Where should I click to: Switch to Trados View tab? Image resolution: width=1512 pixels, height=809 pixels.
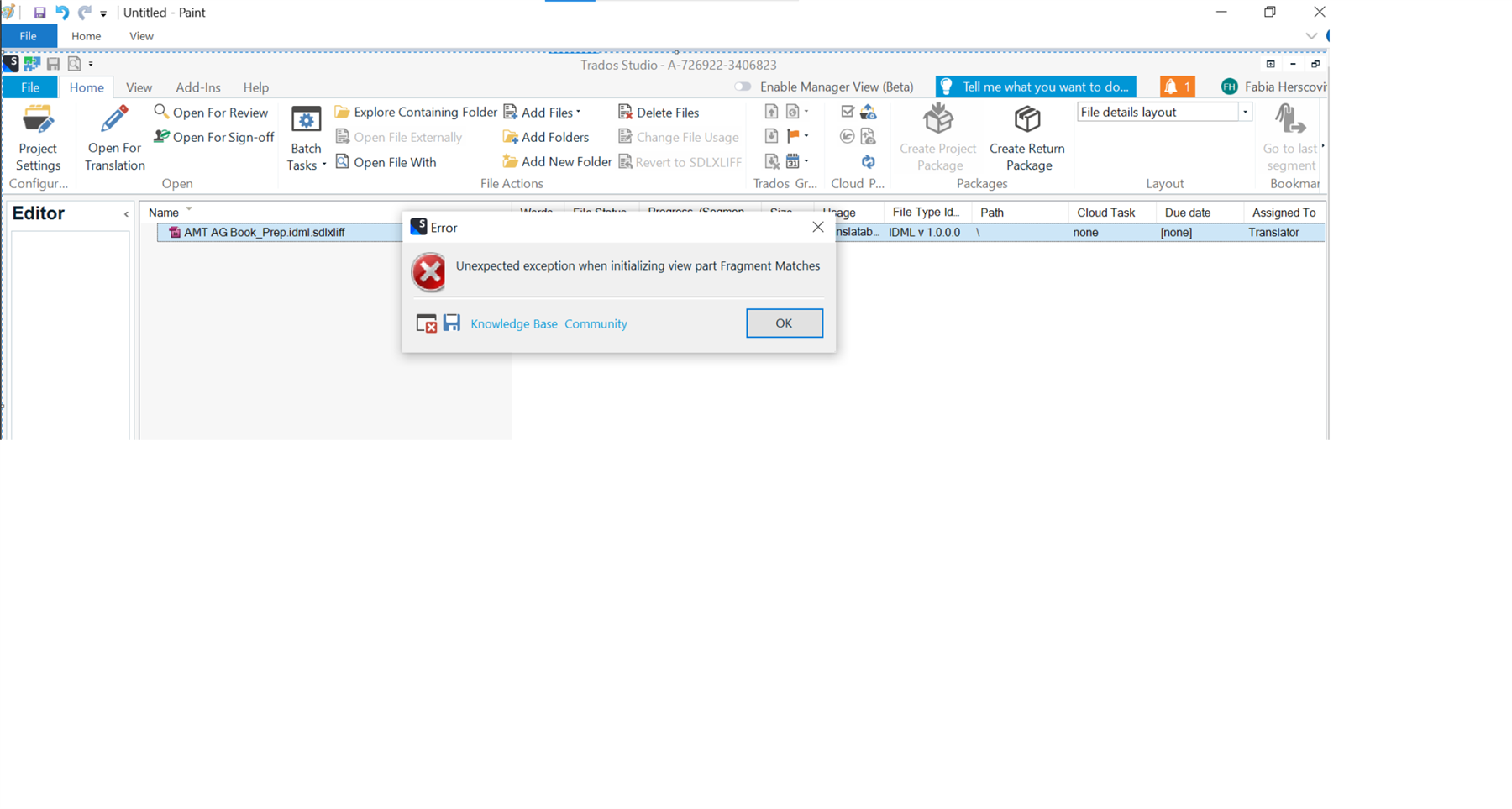tap(139, 87)
